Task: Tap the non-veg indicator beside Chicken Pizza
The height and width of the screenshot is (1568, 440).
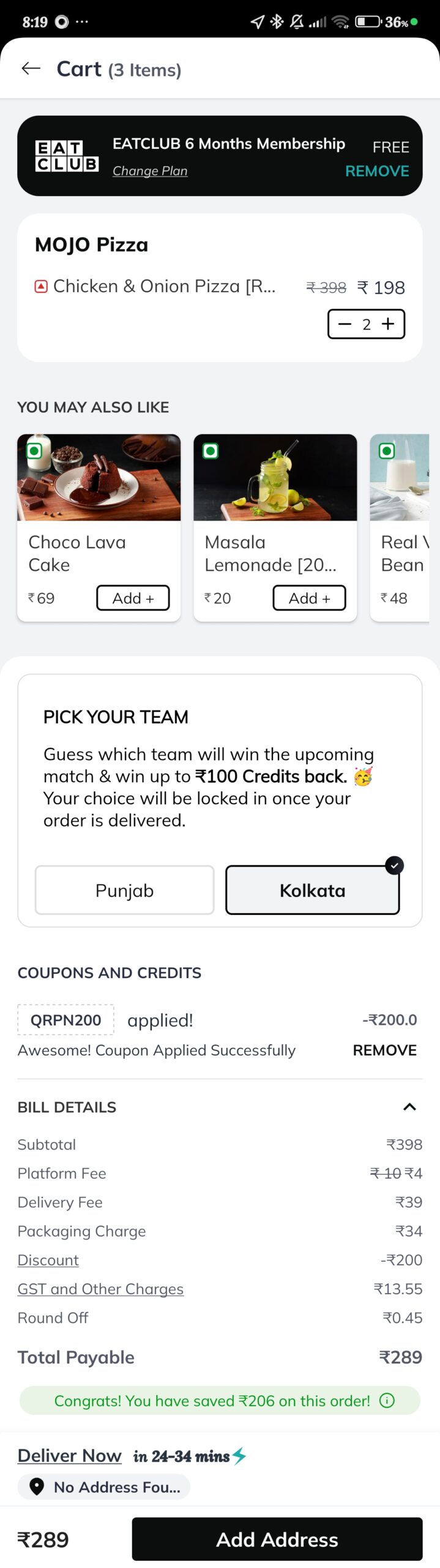Action: (41, 286)
